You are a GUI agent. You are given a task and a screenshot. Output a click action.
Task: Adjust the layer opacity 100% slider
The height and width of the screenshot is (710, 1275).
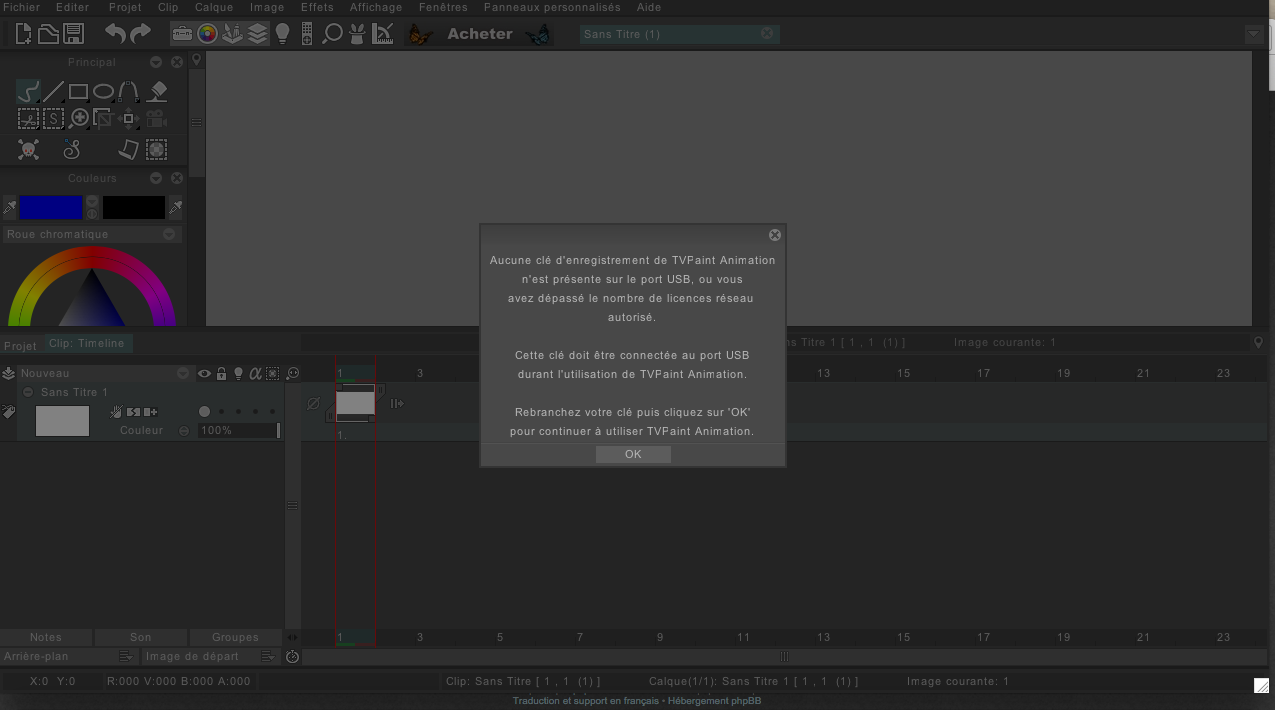[x=239, y=430]
